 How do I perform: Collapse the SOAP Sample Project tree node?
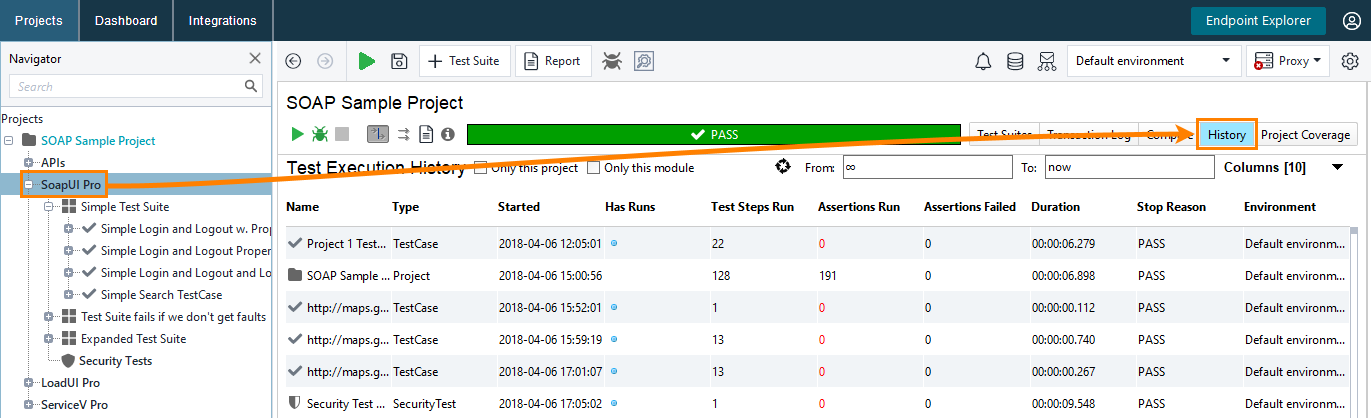click(9, 141)
